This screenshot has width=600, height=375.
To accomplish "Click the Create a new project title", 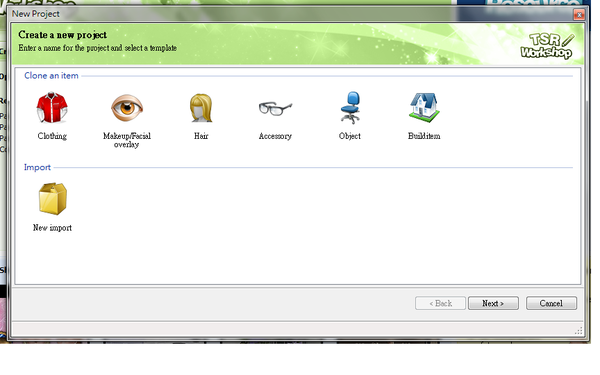I will click(63, 35).
